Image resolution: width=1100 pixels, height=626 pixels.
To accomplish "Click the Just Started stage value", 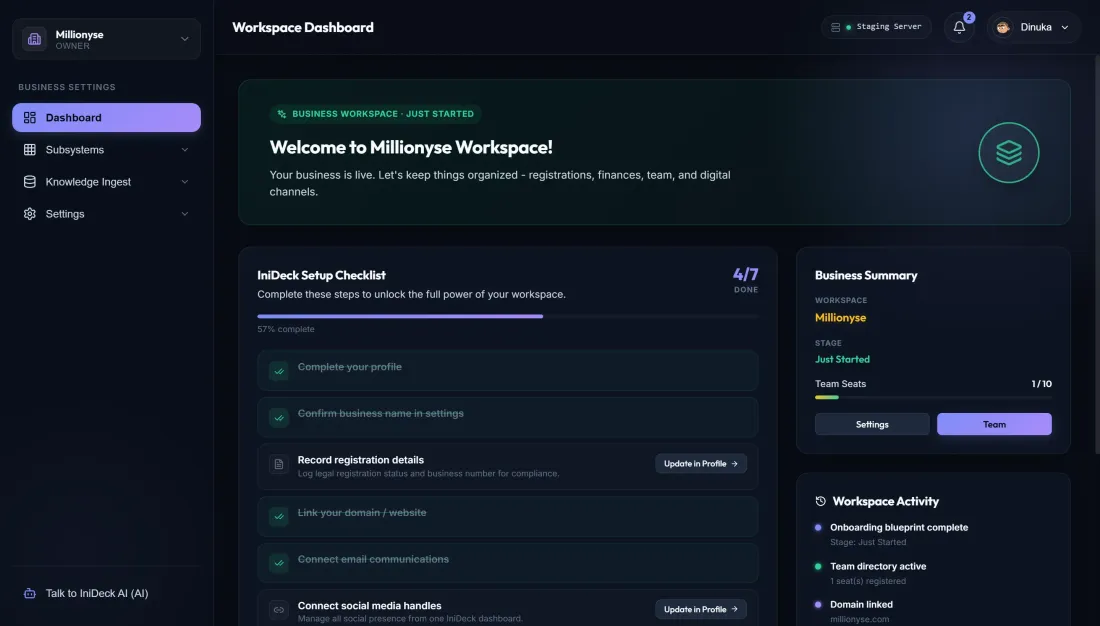I will coord(842,359).
